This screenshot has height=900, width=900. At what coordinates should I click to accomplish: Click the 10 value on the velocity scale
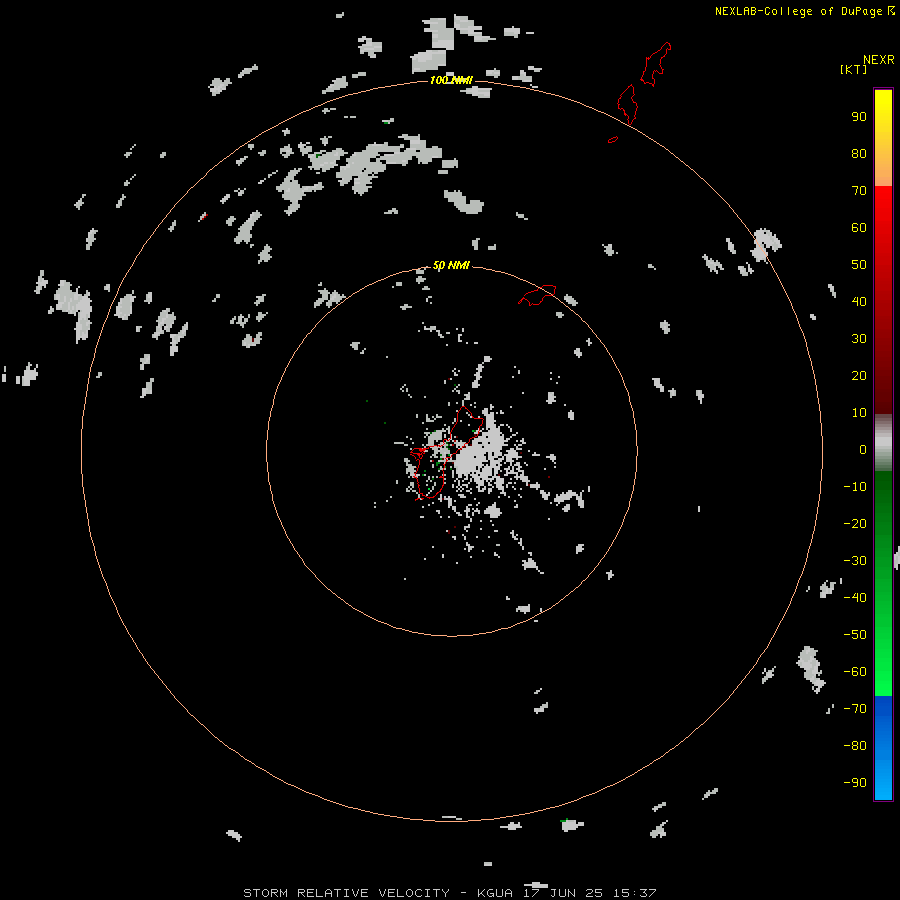coord(859,413)
